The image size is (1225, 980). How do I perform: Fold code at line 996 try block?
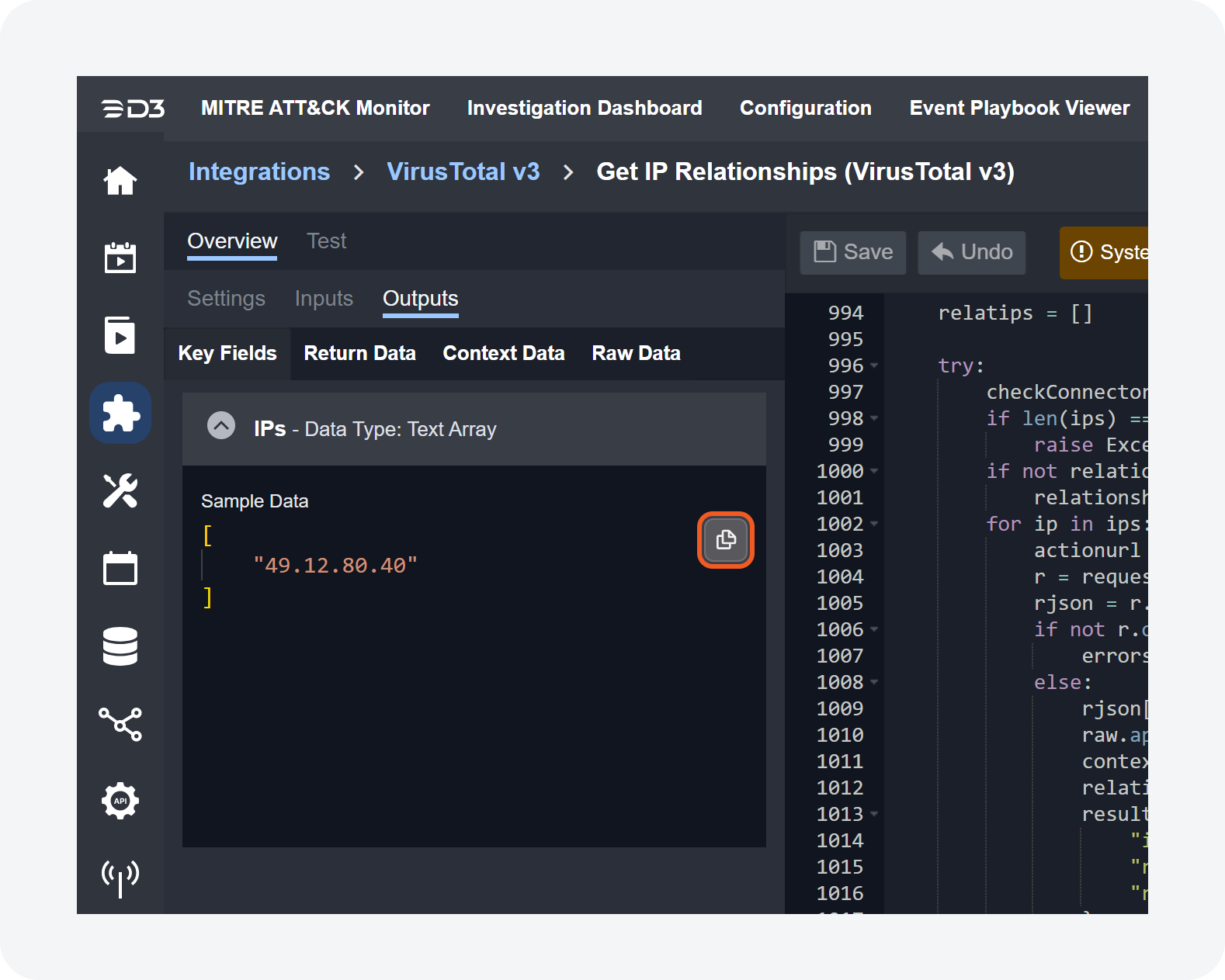(874, 365)
